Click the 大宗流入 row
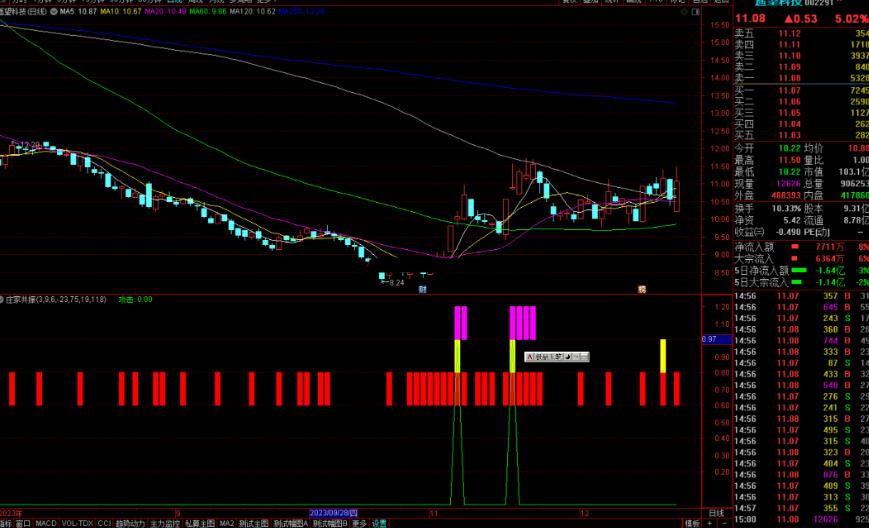Image resolution: width=869 pixels, height=528 pixels. tap(801, 259)
